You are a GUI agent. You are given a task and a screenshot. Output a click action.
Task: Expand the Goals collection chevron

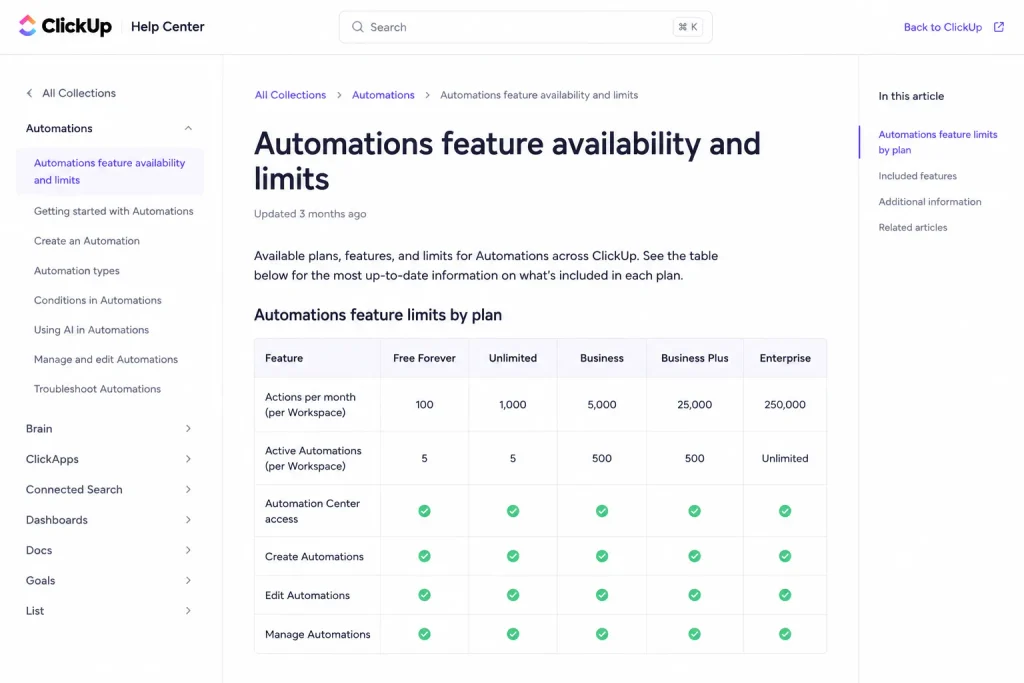tap(188, 580)
